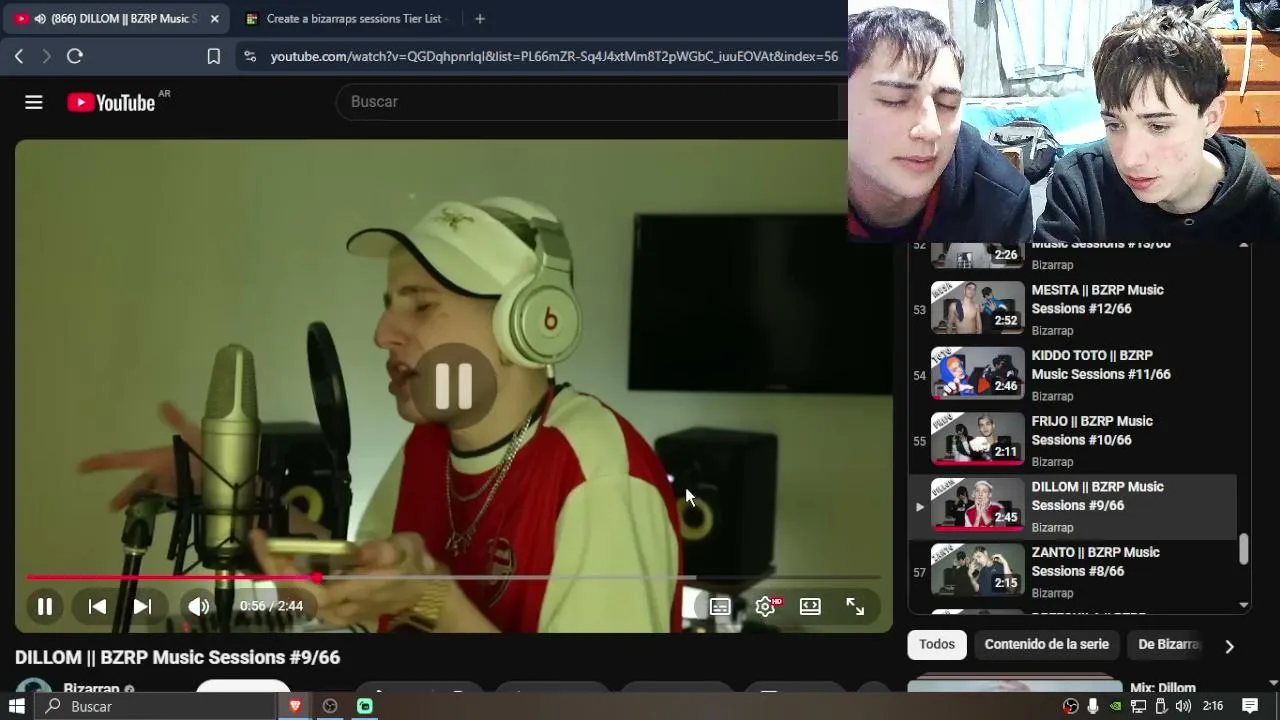The width and height of the screenshot is (1280, 720).
Task: Open a new browser tab
Action: (x=480, y=19)
